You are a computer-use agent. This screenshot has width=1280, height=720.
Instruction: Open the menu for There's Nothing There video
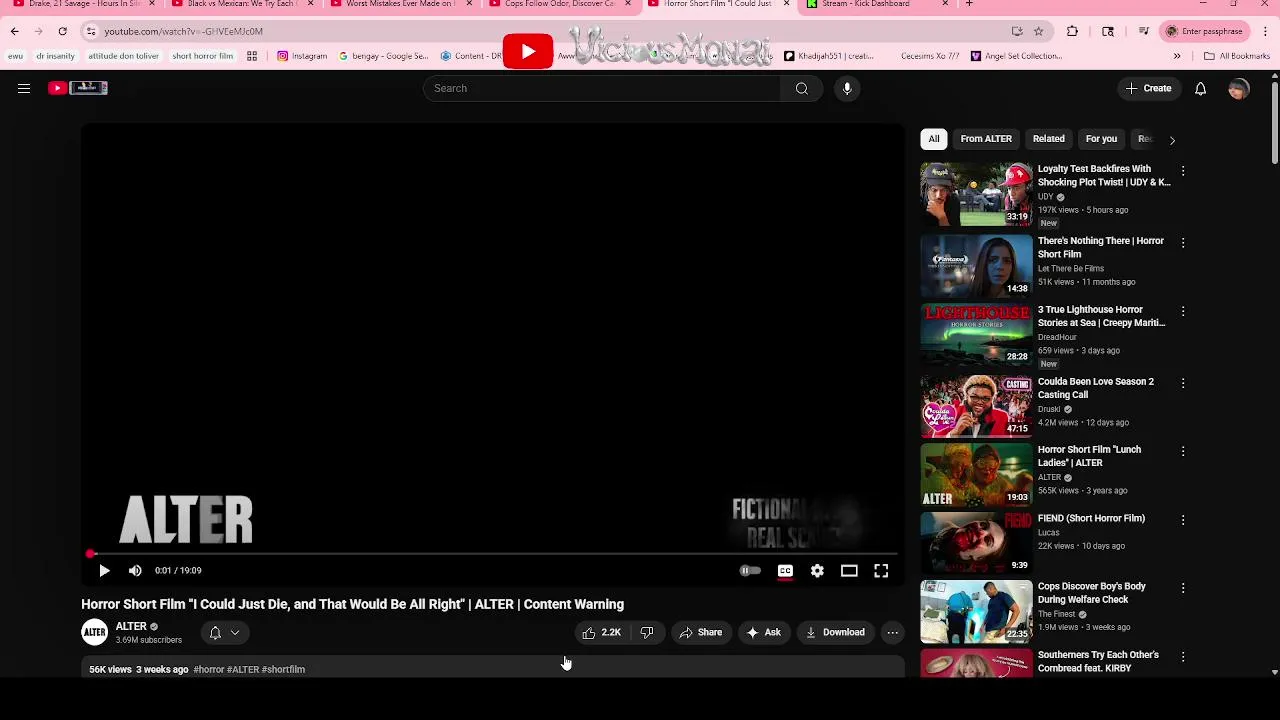tap(1183, 243)
